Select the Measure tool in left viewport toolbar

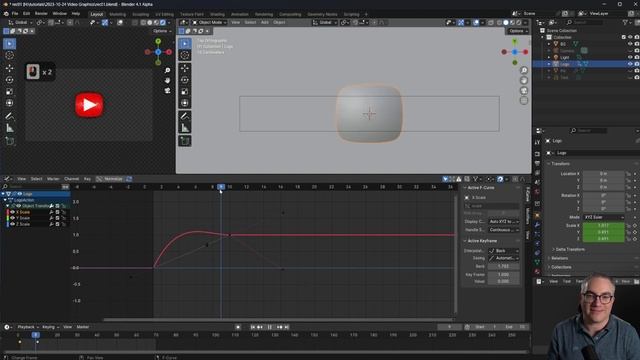[x=9, y=128]
